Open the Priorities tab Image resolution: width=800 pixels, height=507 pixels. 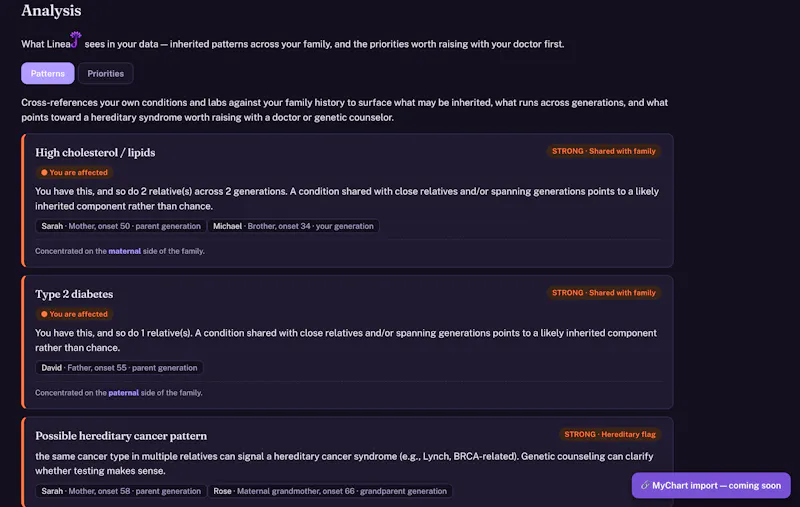(x=105, y=73)
